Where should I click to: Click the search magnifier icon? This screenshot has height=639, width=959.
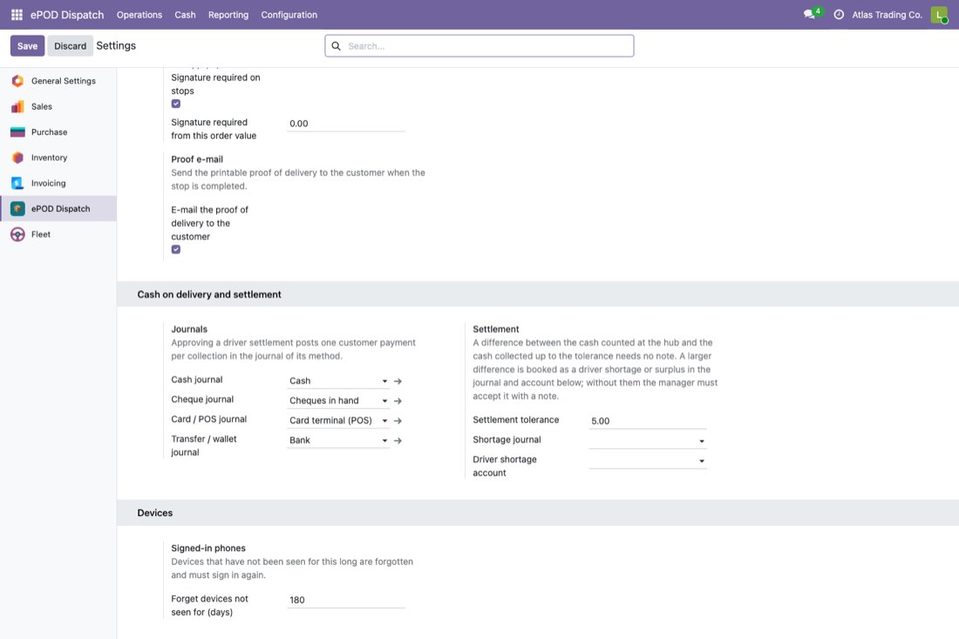(336, 46)
